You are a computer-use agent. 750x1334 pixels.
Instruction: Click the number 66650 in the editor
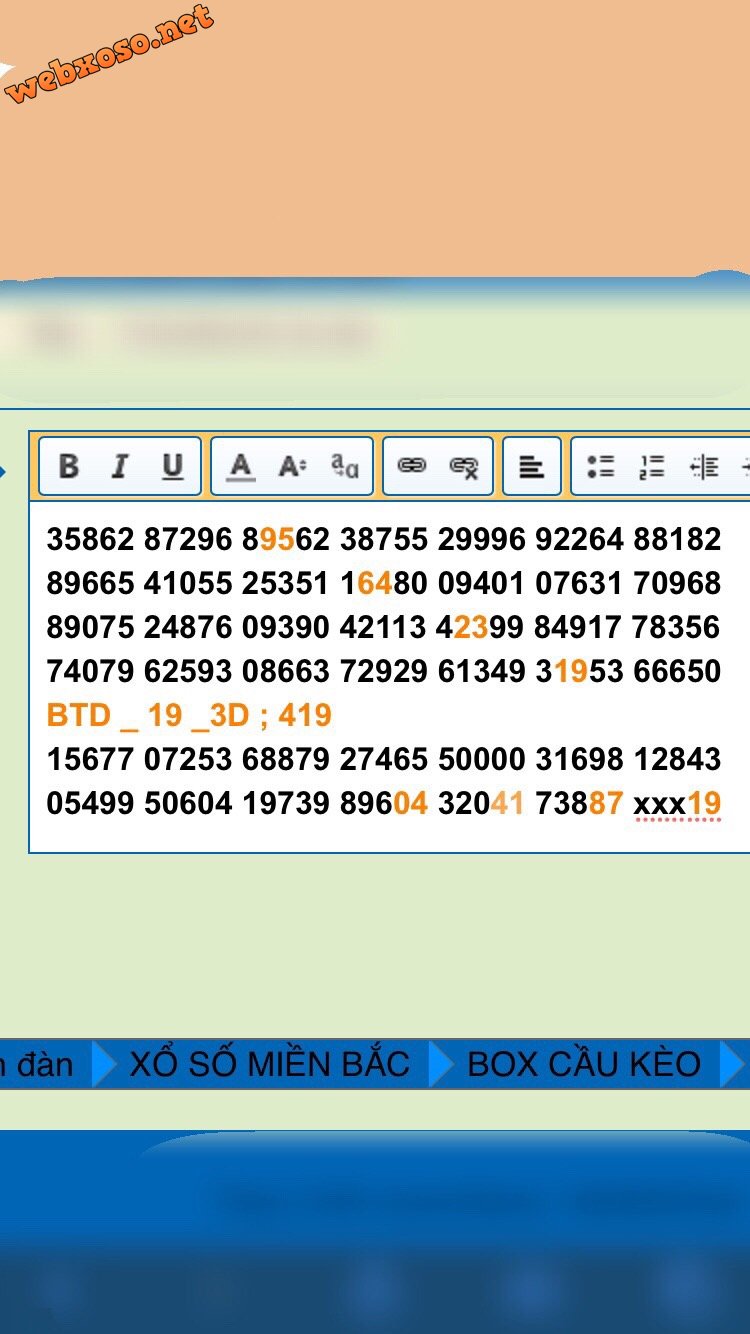tap(677, 671)
